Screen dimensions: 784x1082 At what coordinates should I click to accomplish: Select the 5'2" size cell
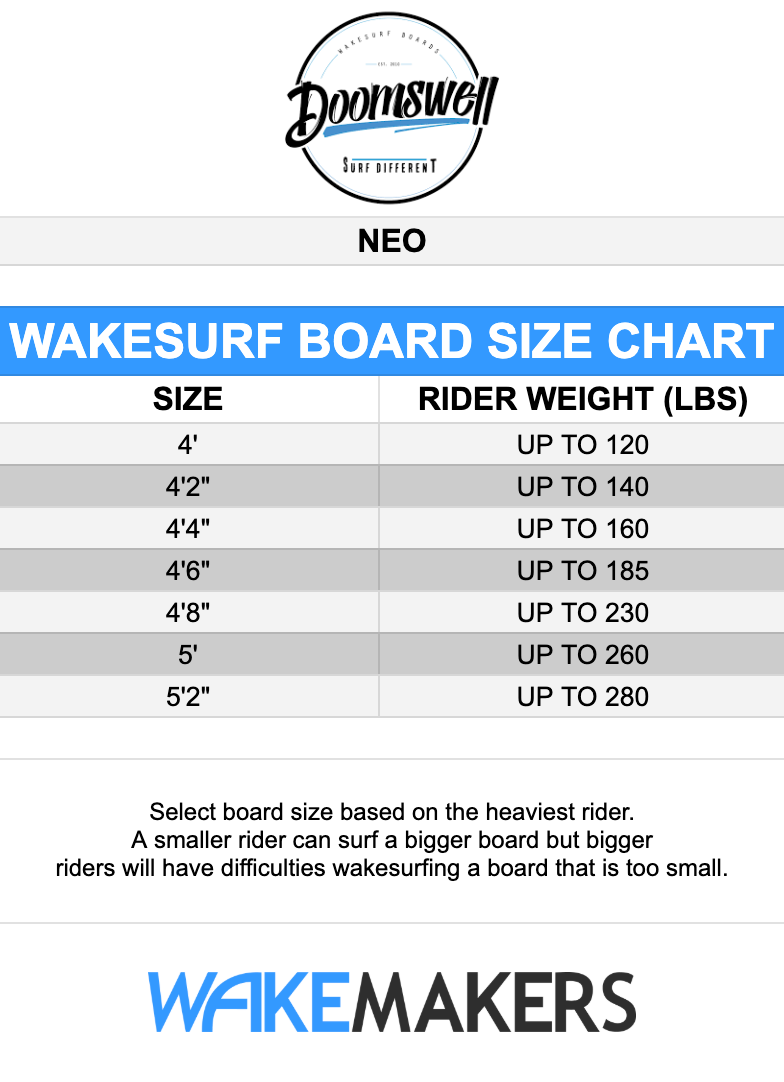[x=188, y=697]
